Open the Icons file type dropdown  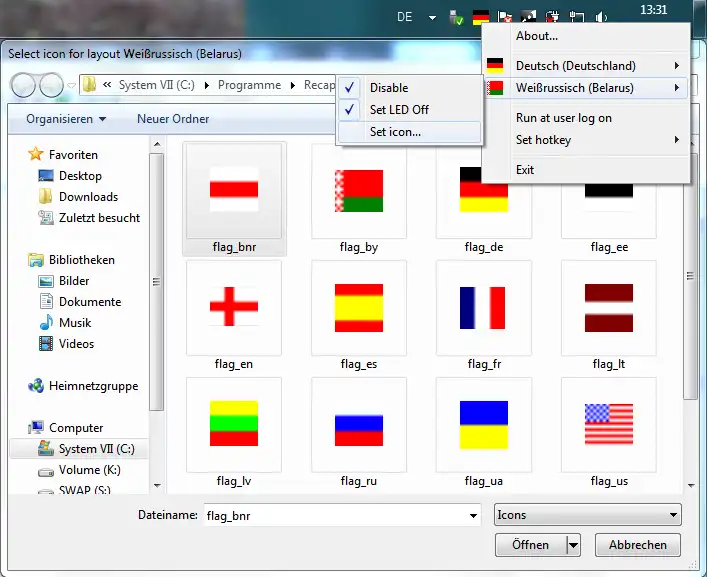[x=587, y=515]
